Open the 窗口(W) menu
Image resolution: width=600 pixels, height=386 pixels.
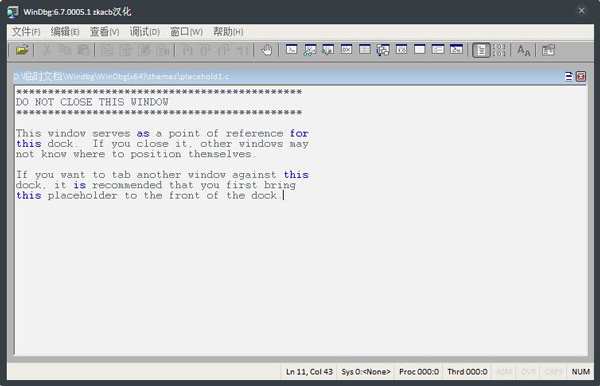pyautogui.click(x=186, y=32)
